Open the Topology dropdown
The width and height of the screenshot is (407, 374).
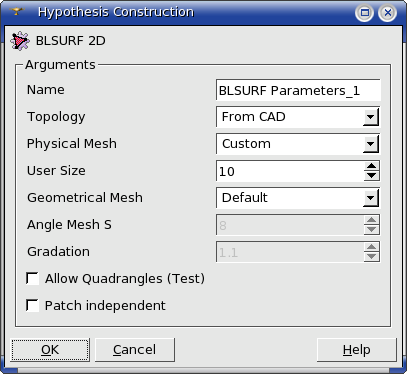coord(298,117)
